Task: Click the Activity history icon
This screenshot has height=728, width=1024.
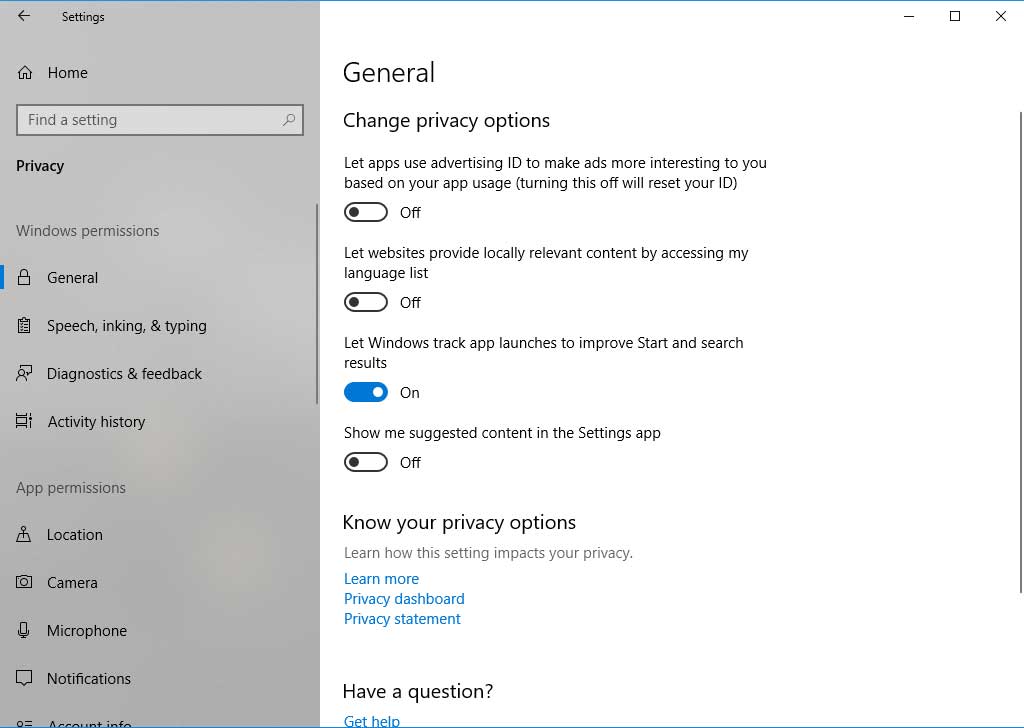Action: point(24,421)
